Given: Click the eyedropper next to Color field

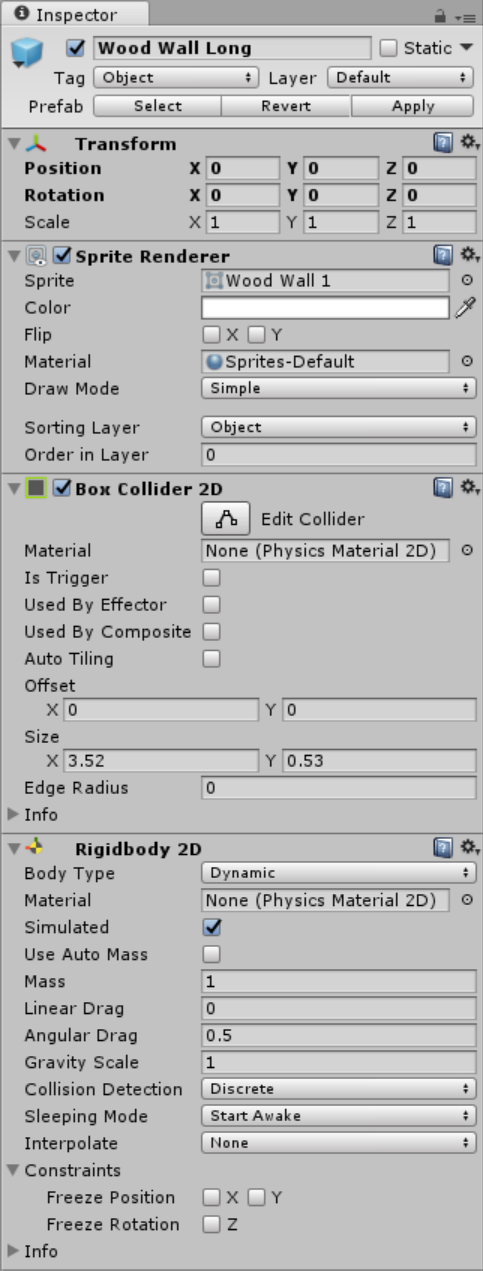Looking at the screenshot, I should coord(466,308).
